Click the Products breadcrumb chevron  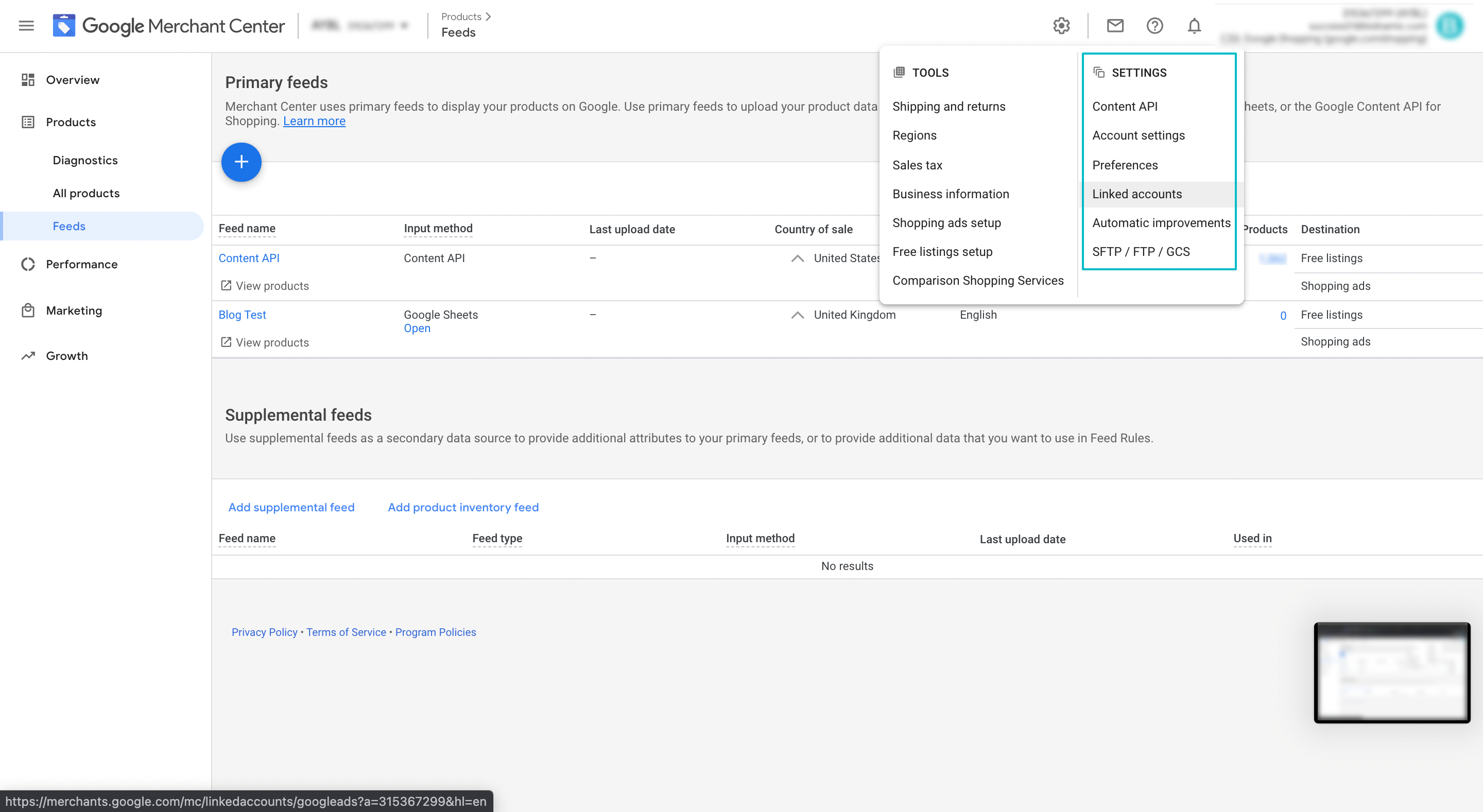tap(488, 16)
